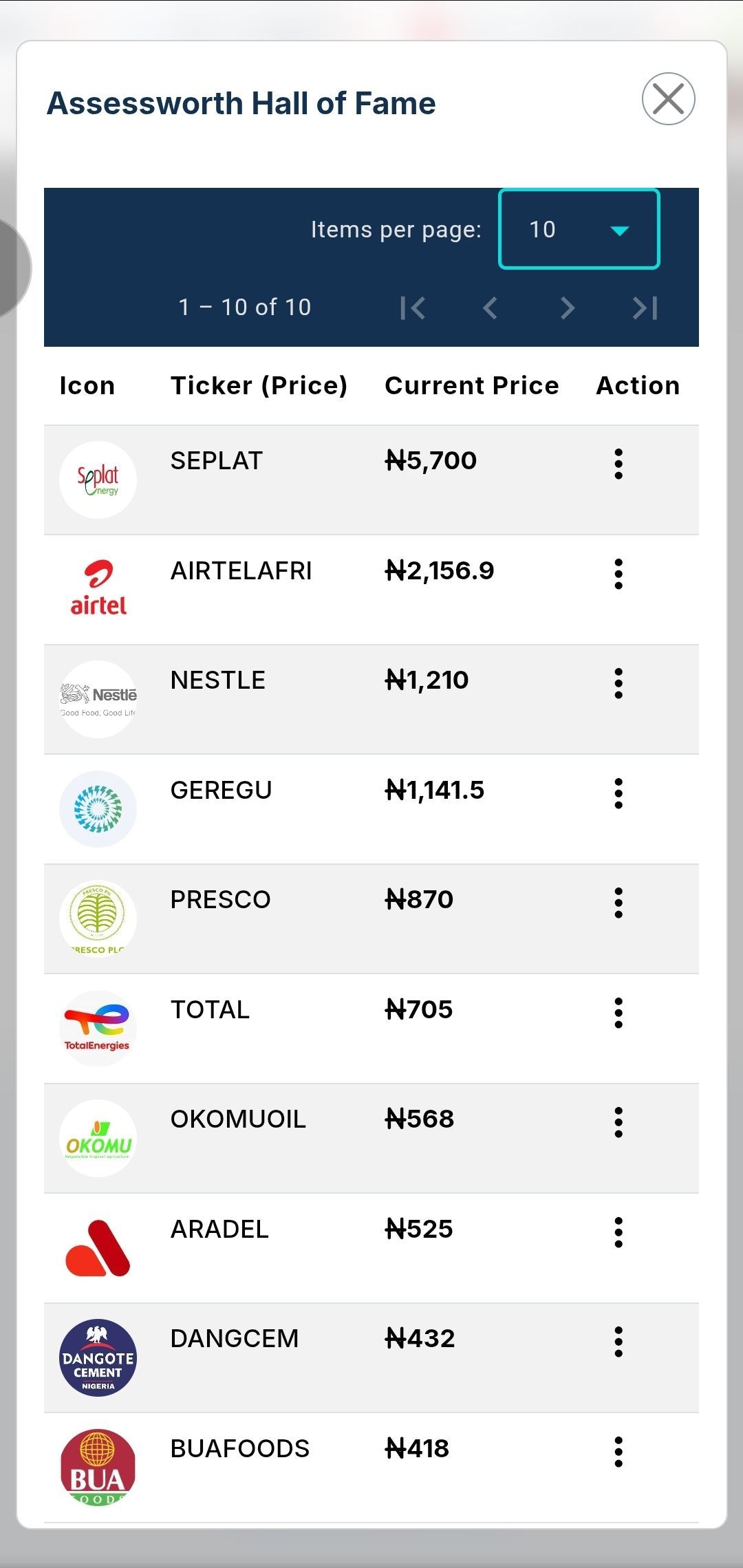
Task: Open the three-dot action menu for BUAFOODS
Action: click(618, 1452)
